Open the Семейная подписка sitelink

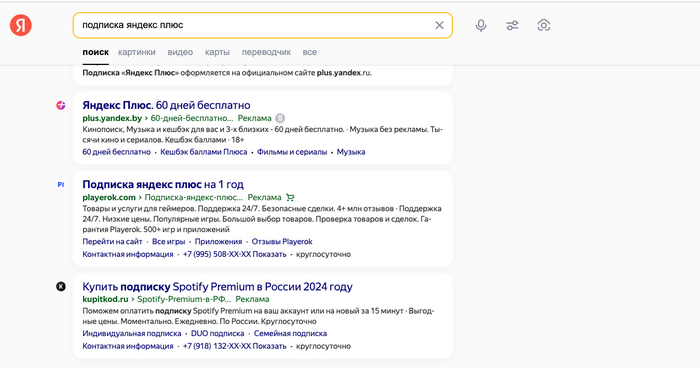[x=290, y=334]
